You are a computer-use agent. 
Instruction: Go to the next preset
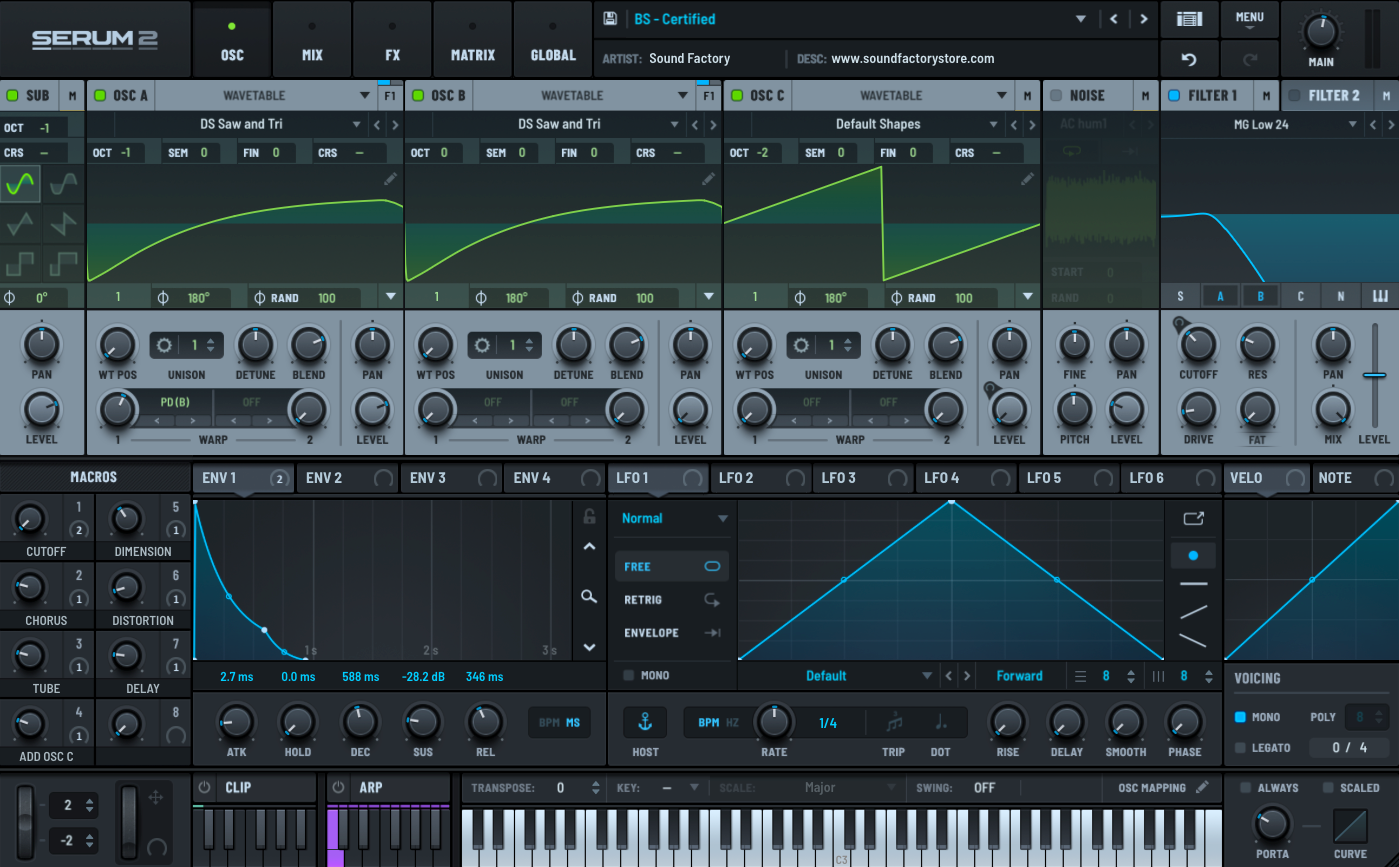tap(1144, 19)
